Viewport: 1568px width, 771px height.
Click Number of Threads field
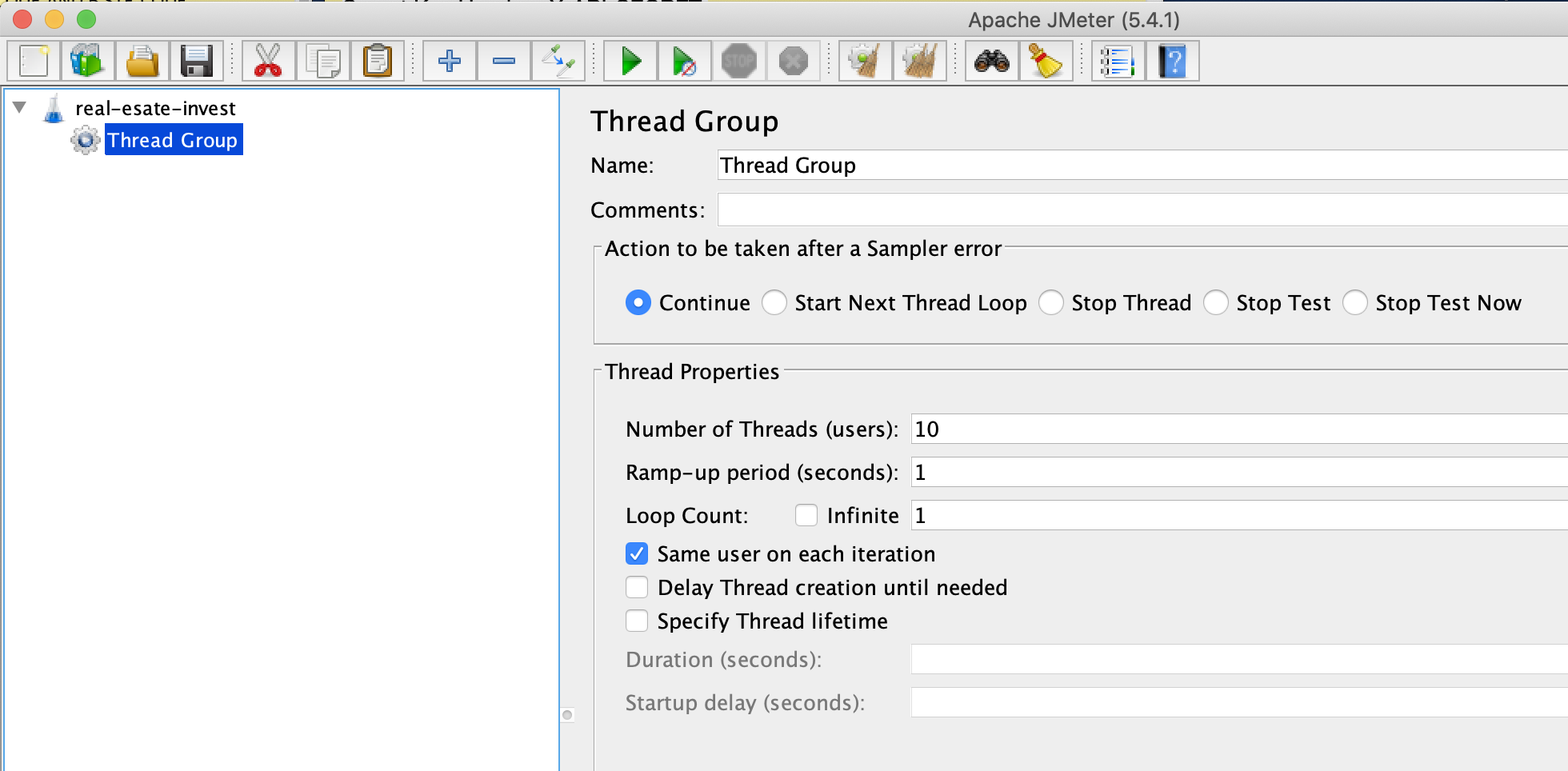click(x=1239, y=429)
